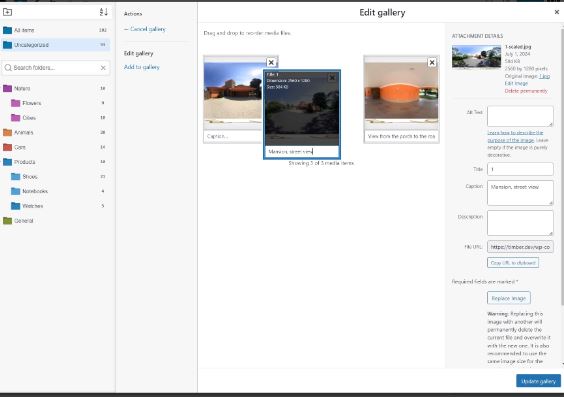Click Delete permanently link
Screen dimensions: 564x397
pos(526,91)
